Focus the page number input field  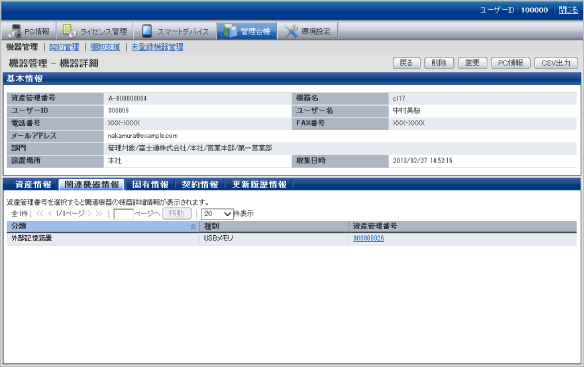point(123,214)
